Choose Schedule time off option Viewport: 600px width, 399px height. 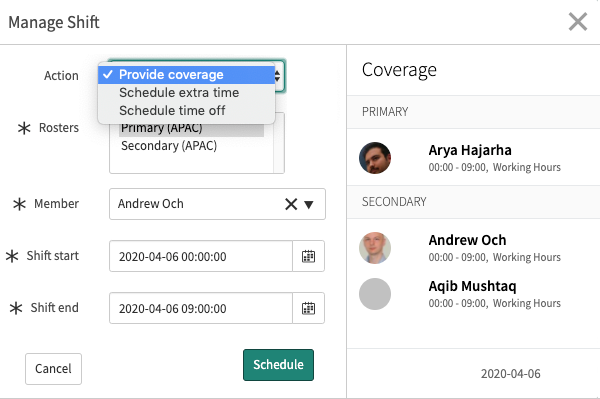pyautogui.click(x=186, y=111)
